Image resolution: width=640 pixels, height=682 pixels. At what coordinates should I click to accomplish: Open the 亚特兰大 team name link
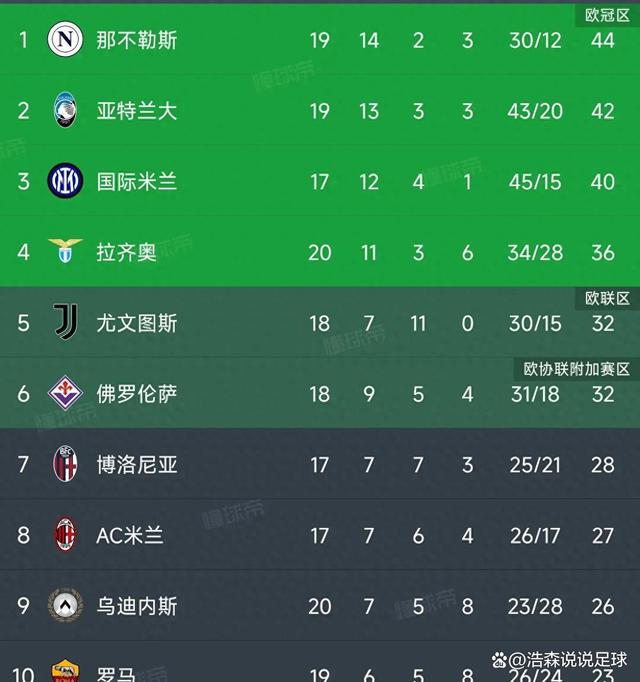[x=136, y=111]
